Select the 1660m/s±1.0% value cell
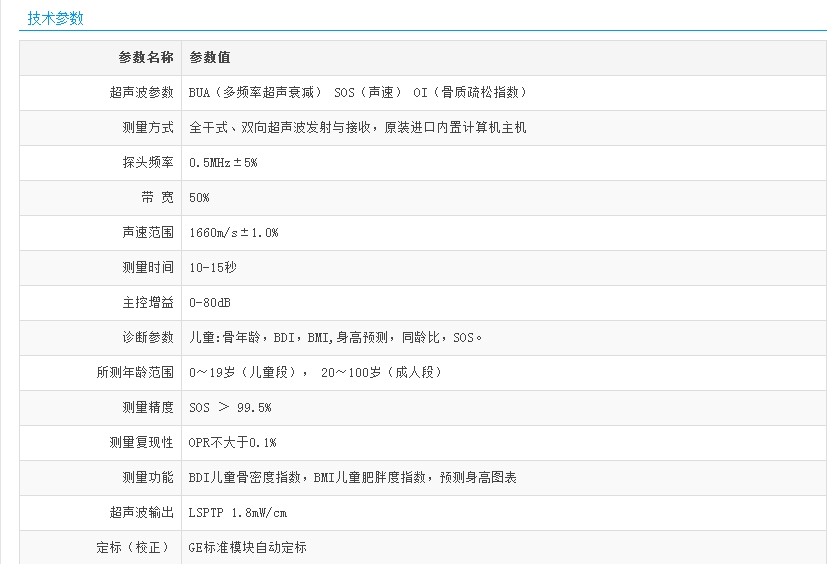The height and width of the screenshot is (564, 837). click(x=233, y=232)
